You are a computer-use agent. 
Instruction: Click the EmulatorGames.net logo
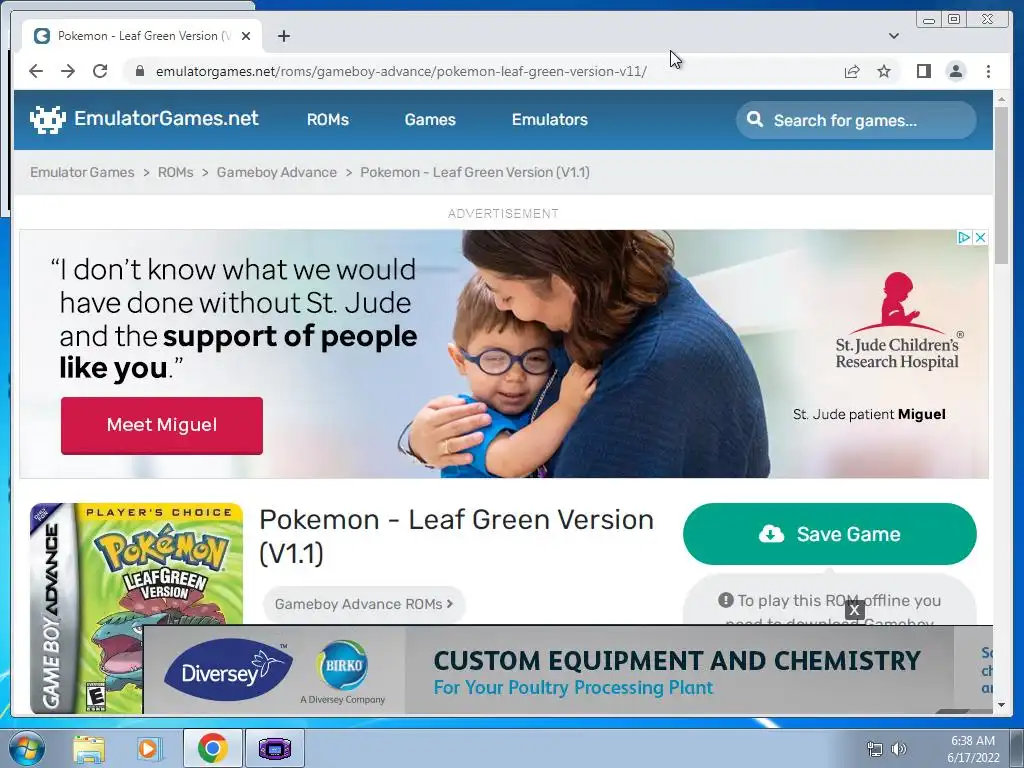tap(144, 119)
